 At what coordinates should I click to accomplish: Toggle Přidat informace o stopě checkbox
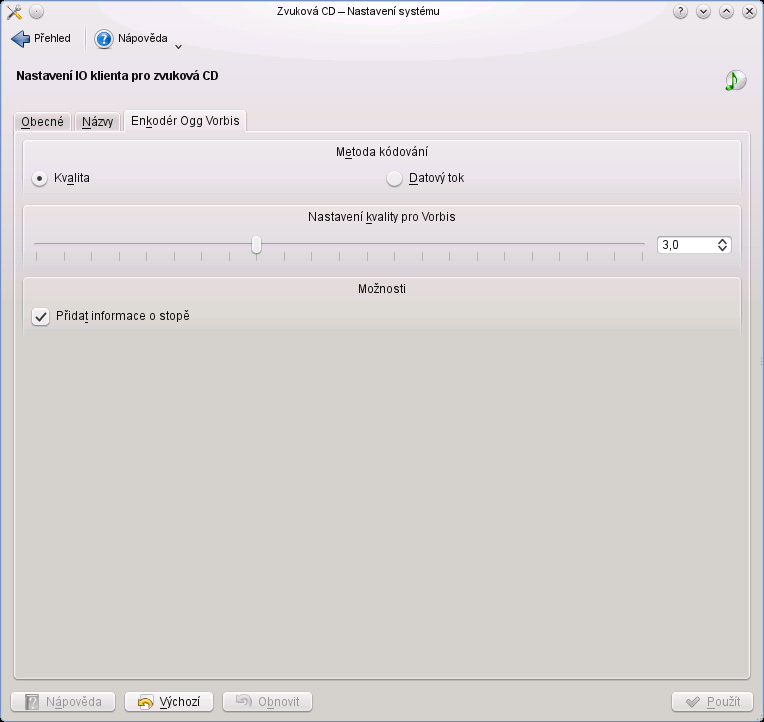click(x=40, y=316)
